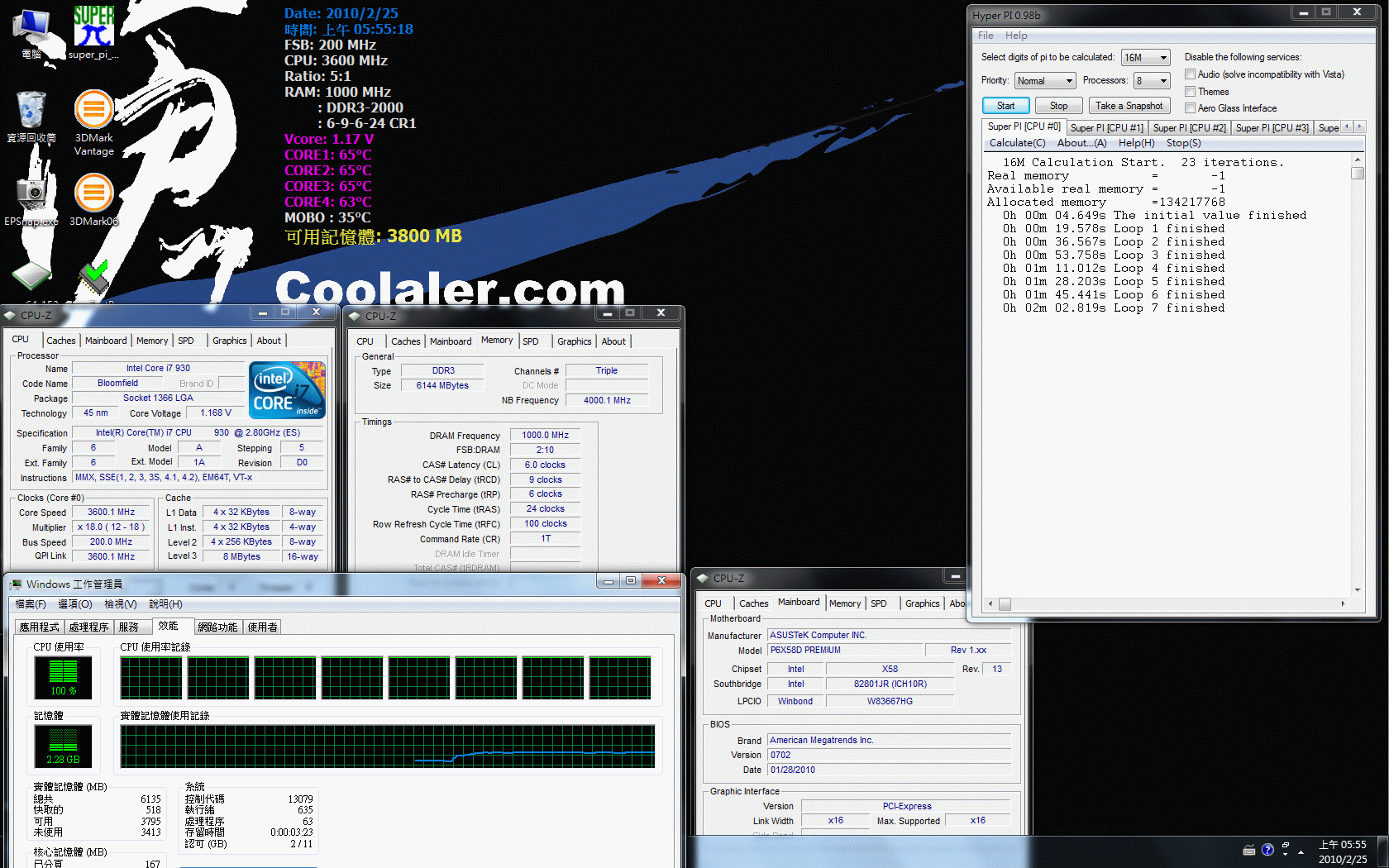This screenshot has height=868, width=1389.
Task: Open the 選項(O) menu in Task Manager
Action: coord(75,604)
